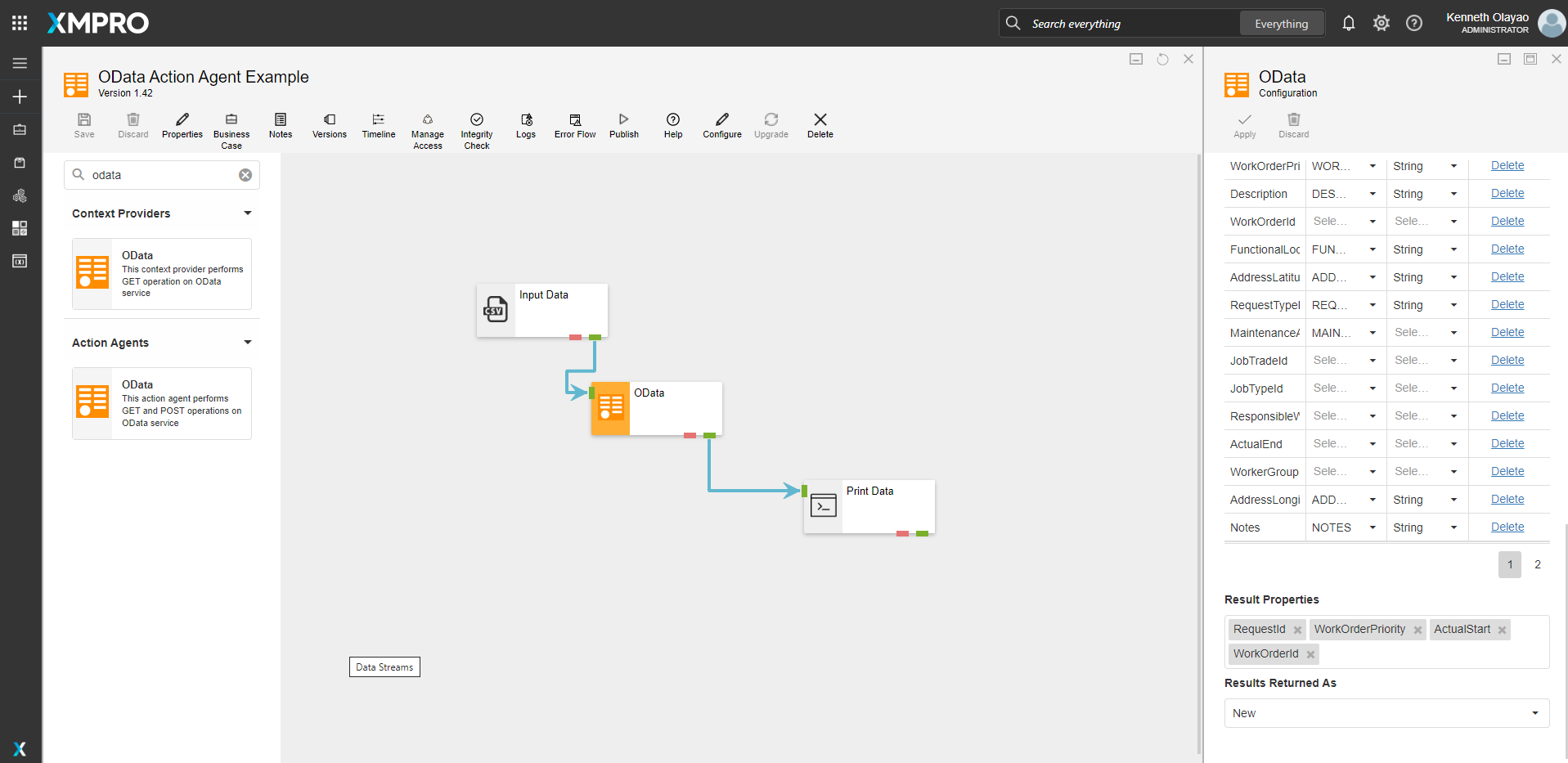The width and height of the screenshot is (1568, 763).
Task: Open type dropdown for the Notes row
Action: click(x=1453, y=527)
